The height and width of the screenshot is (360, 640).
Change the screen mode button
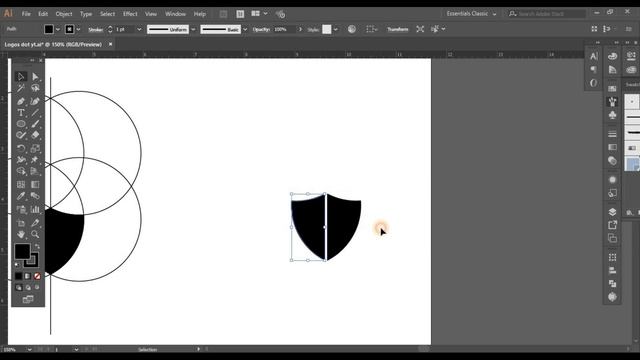pyautogui.click(x=28, y=300)
